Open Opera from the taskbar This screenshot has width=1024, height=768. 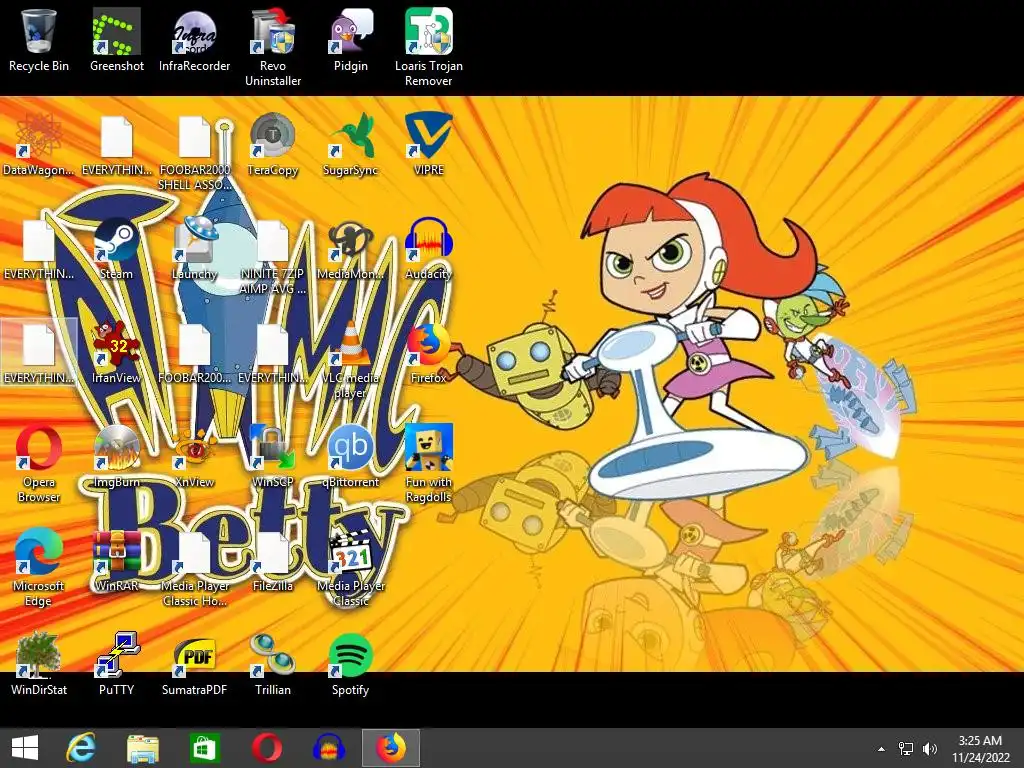[x=267, y=748]
